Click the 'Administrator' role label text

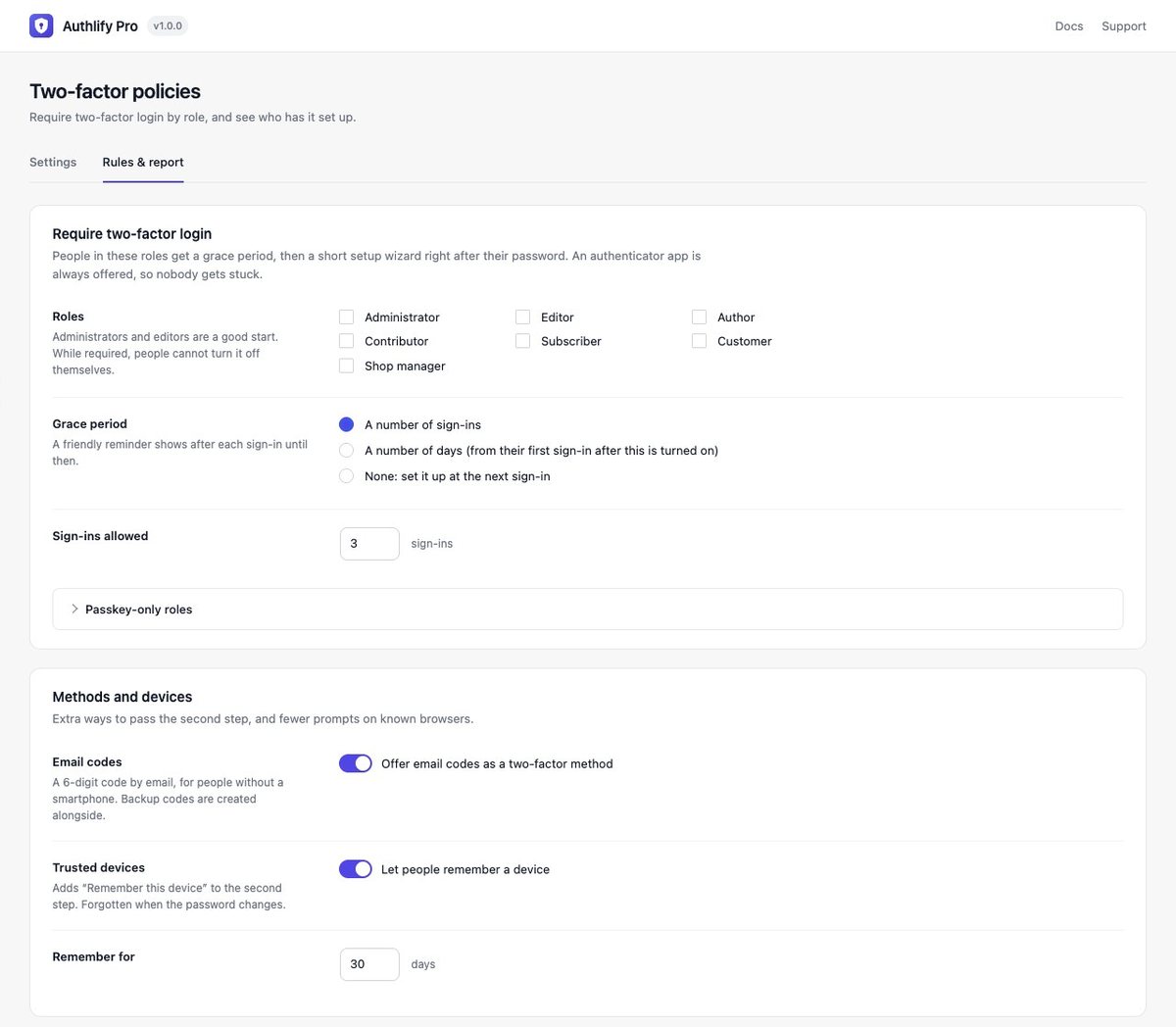(x=402, y=318)
